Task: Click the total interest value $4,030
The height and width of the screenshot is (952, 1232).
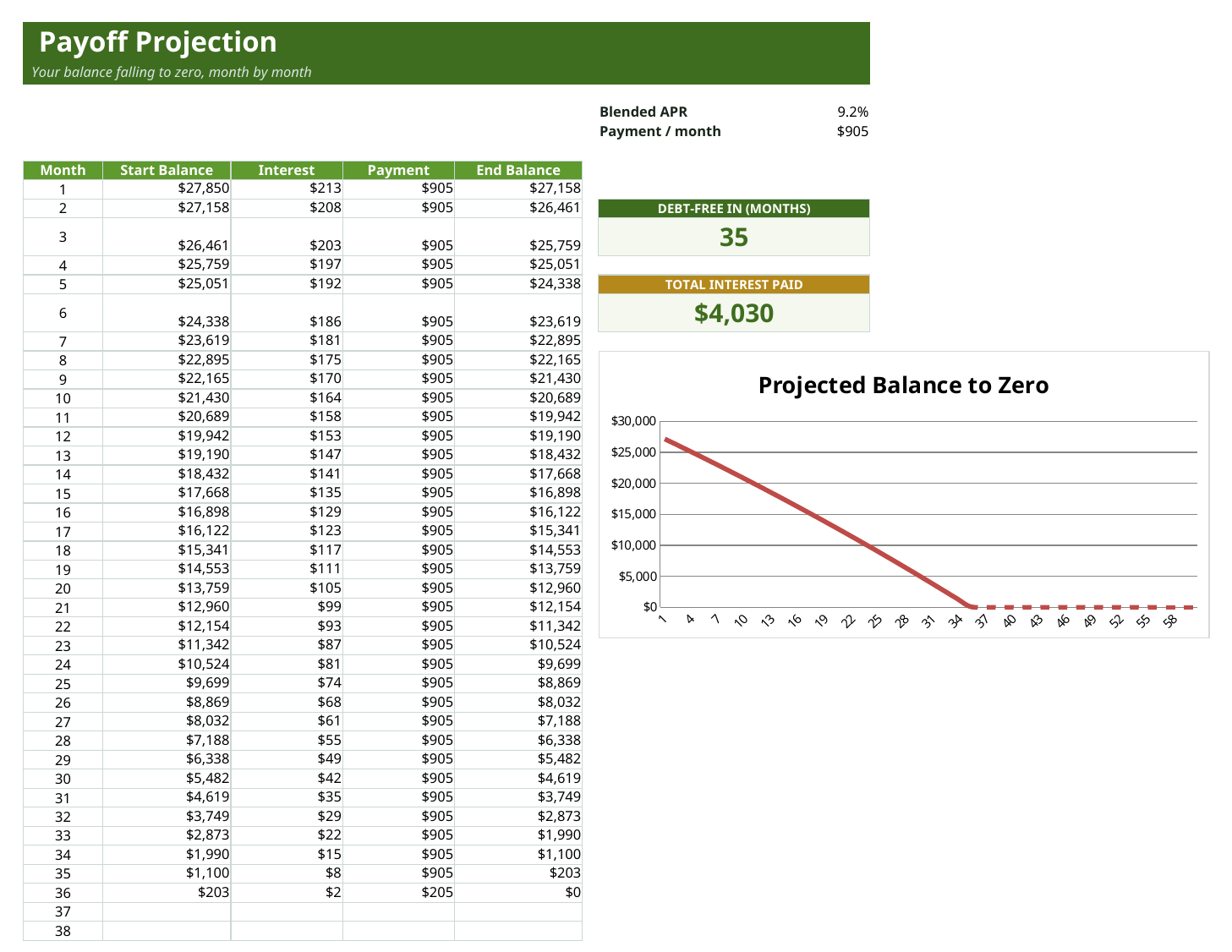Action: (734, 314)
